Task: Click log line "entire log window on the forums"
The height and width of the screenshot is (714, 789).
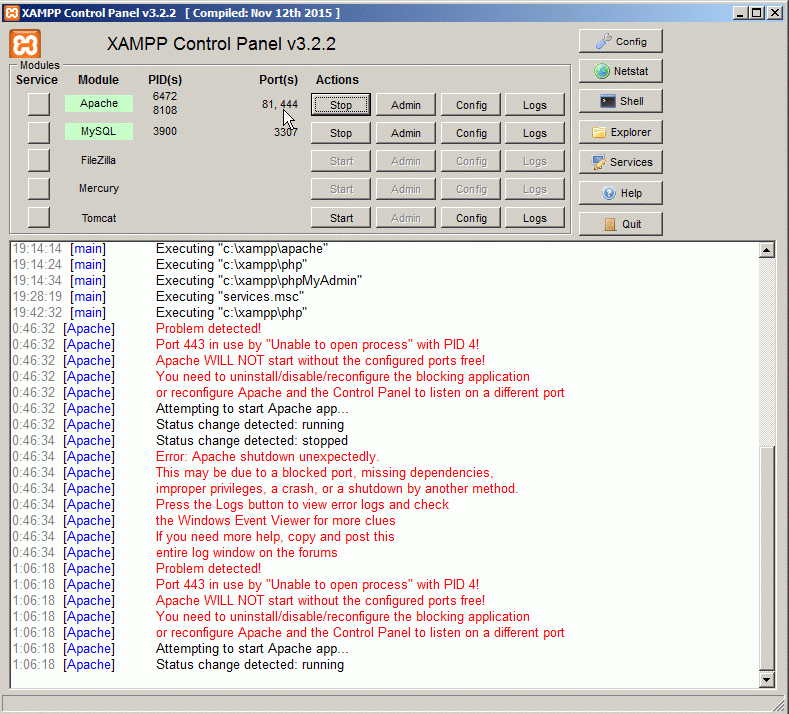Action: pyautogui.click(x=247, y=552)
